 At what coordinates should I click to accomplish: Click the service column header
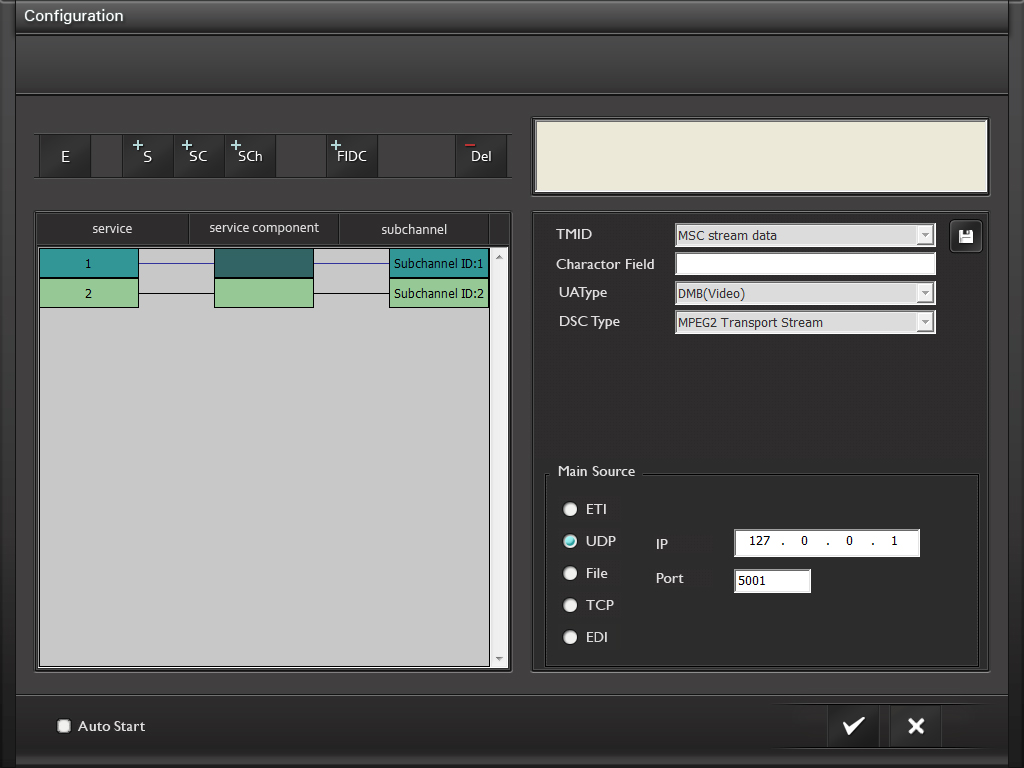(112, 229)
